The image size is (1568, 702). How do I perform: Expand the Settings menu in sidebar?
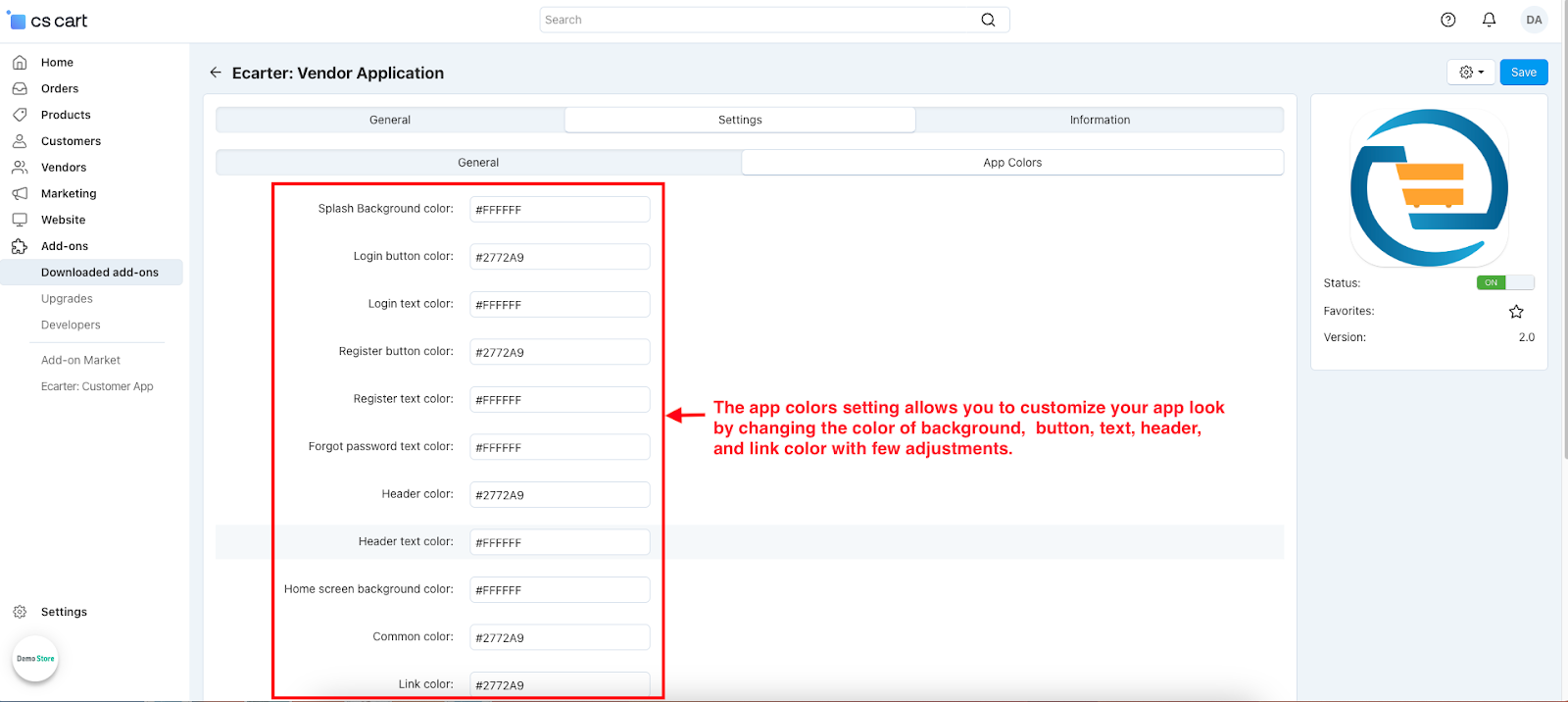pos(64,612)
